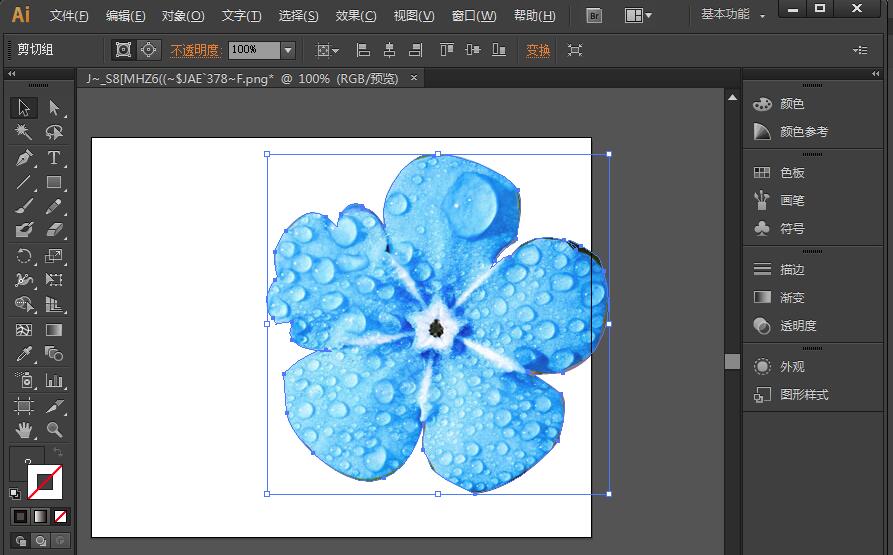Open the 对象(O) menu

pyautogui.click(x=183, y=16)
